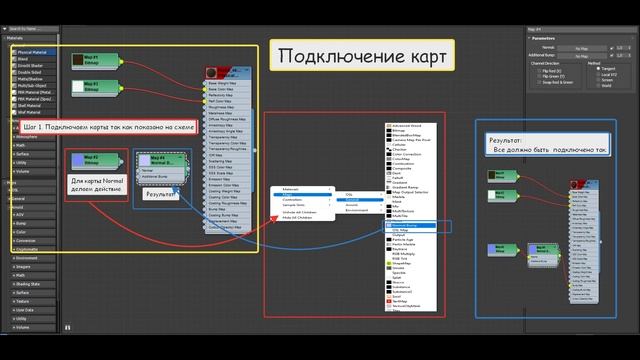
Task: Click the Color Correction map icon
Action: click(x=389, y=154)
